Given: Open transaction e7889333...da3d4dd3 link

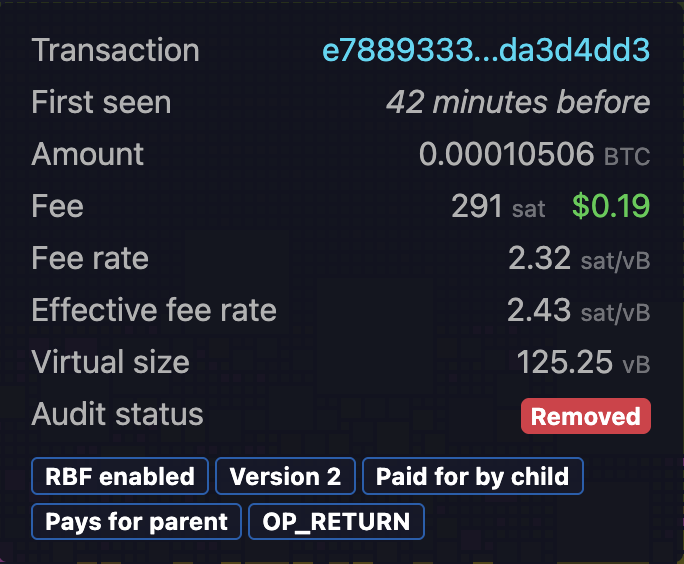Looking at the screenshot, I should click(486, 50).
